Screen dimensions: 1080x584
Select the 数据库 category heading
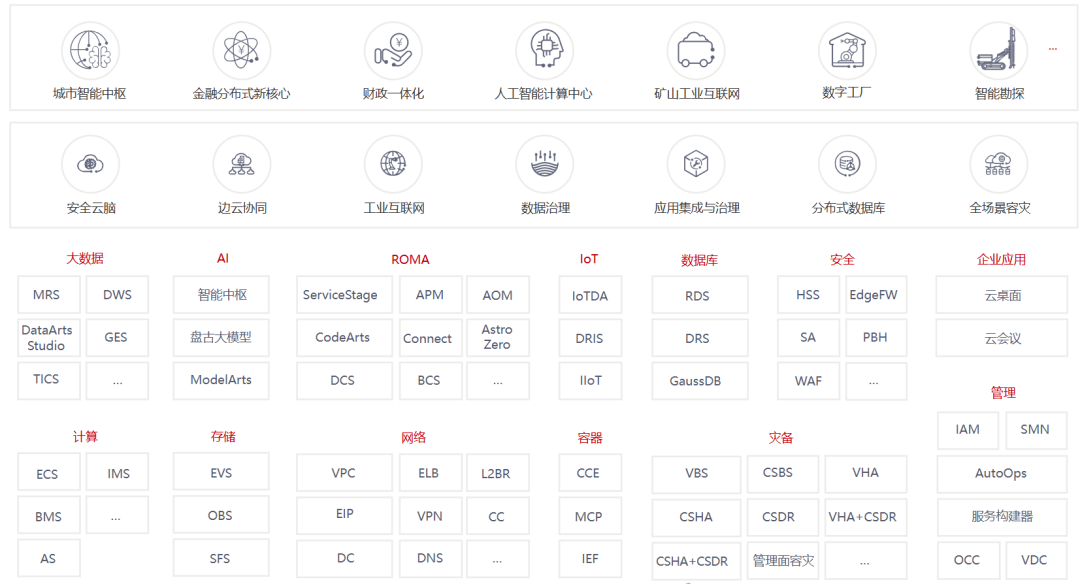pos(699,260)
